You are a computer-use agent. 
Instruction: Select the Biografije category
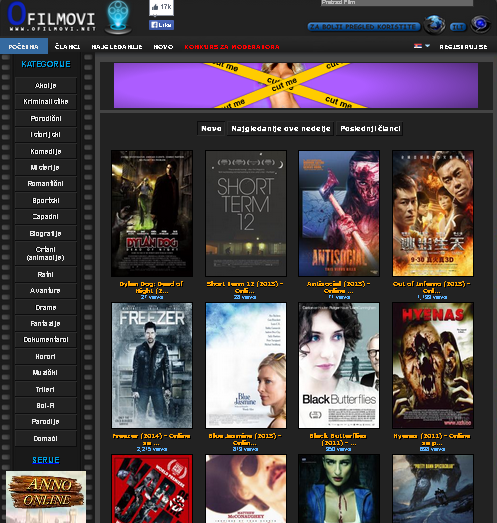tap(46, 233)
